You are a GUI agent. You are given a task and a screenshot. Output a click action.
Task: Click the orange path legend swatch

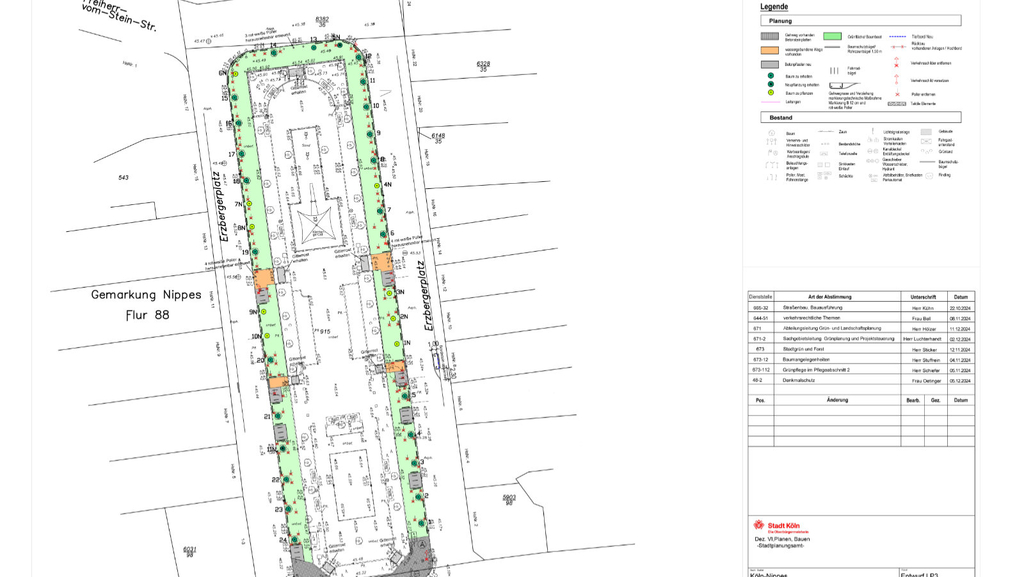coord(769,49)
